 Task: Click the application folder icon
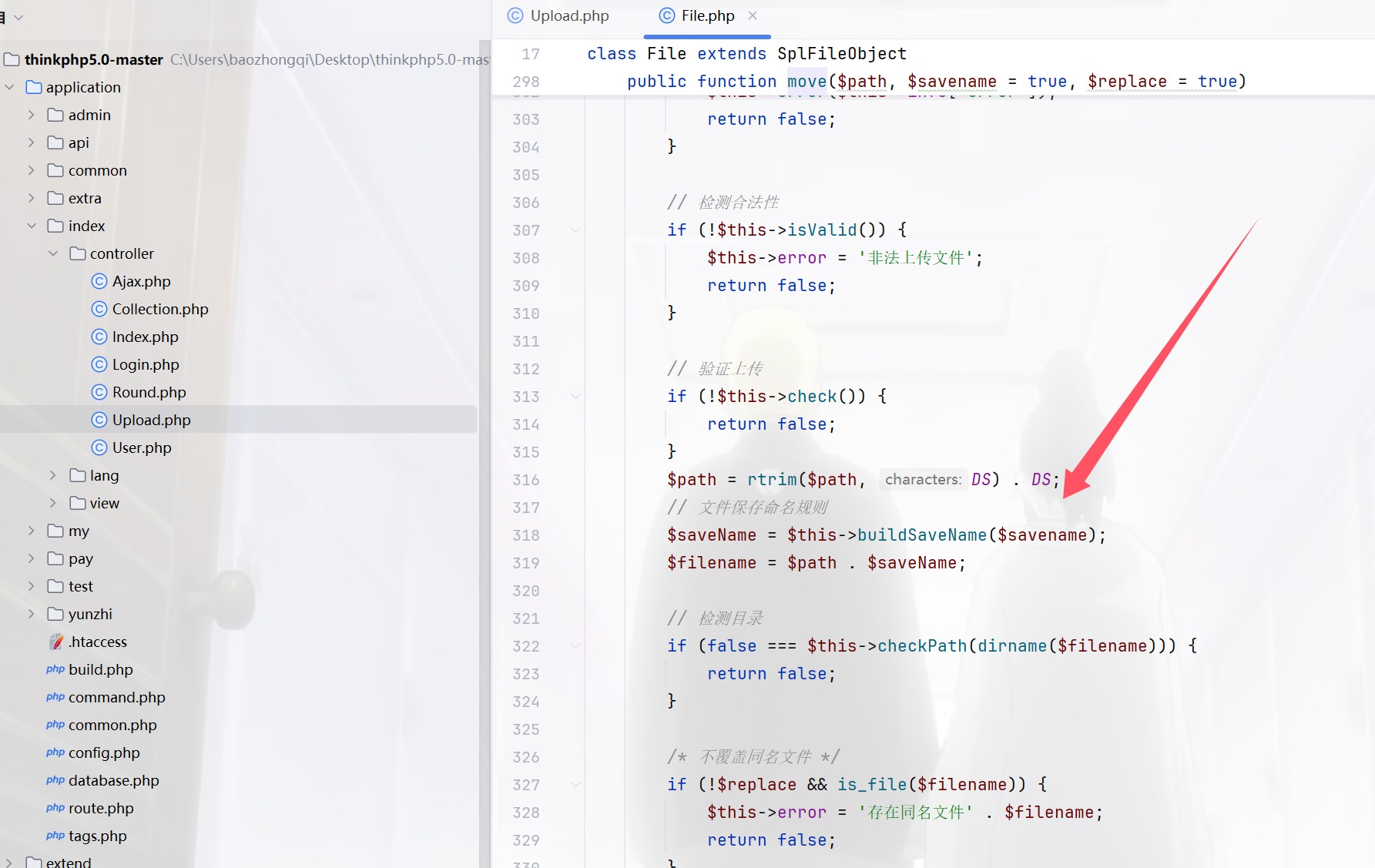point(34,87)
